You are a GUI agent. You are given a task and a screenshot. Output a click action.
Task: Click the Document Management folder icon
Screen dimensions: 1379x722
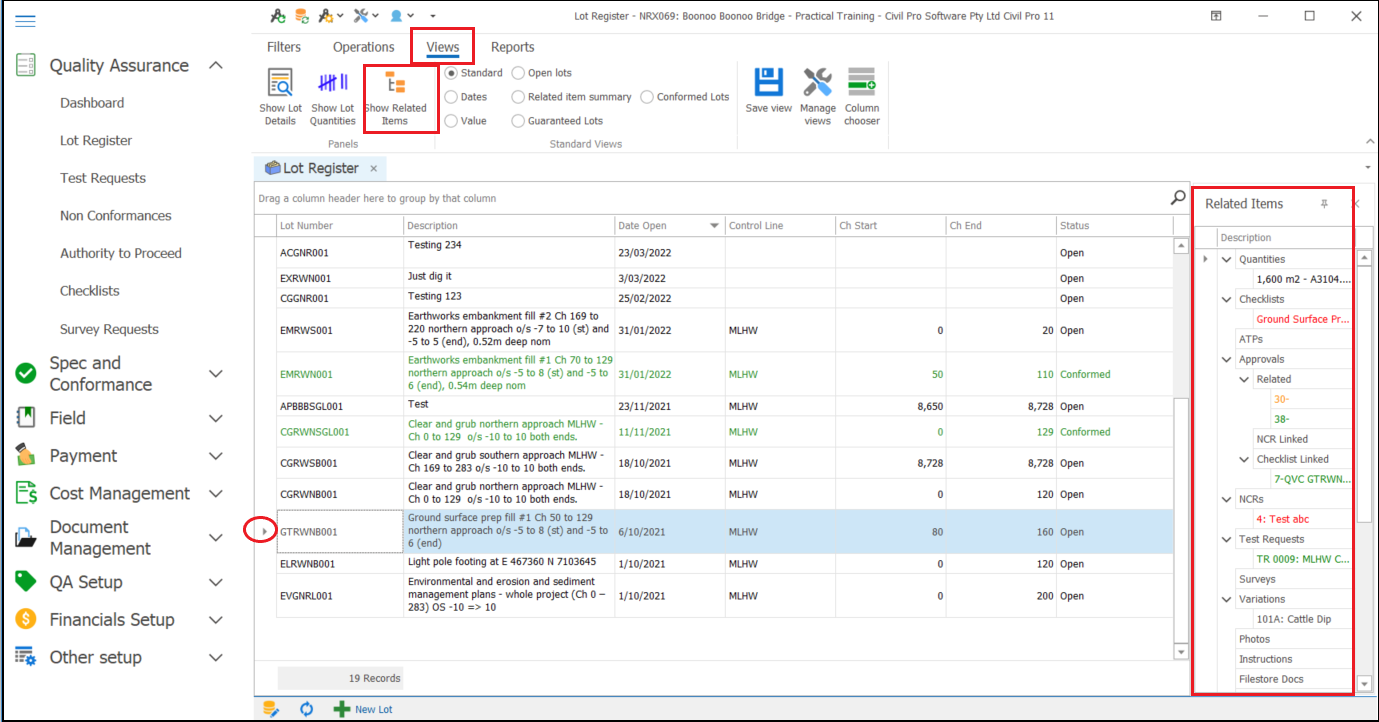(x=26, y=538)
